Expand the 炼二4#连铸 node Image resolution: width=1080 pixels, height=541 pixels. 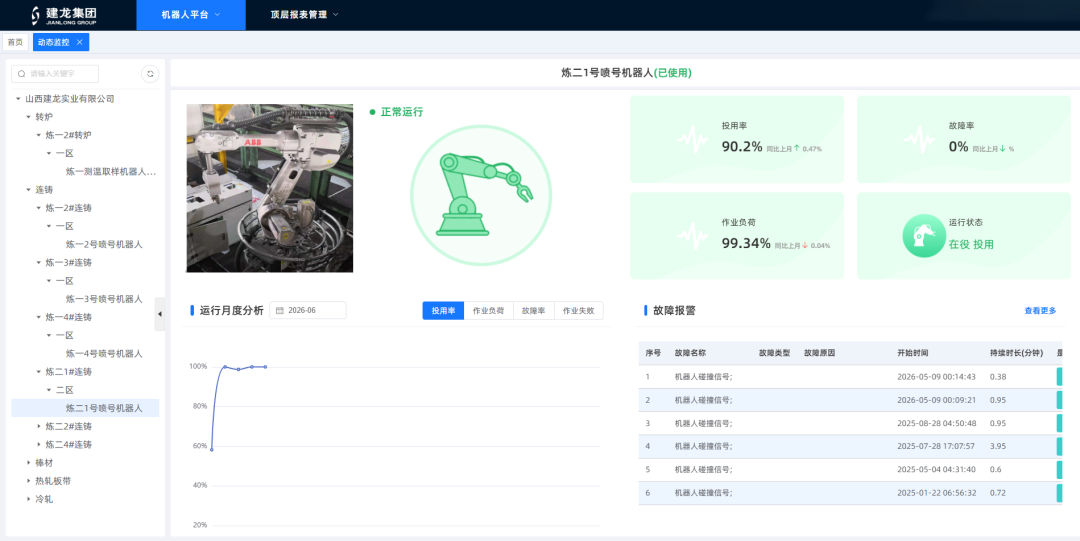(x=39, y=445)
